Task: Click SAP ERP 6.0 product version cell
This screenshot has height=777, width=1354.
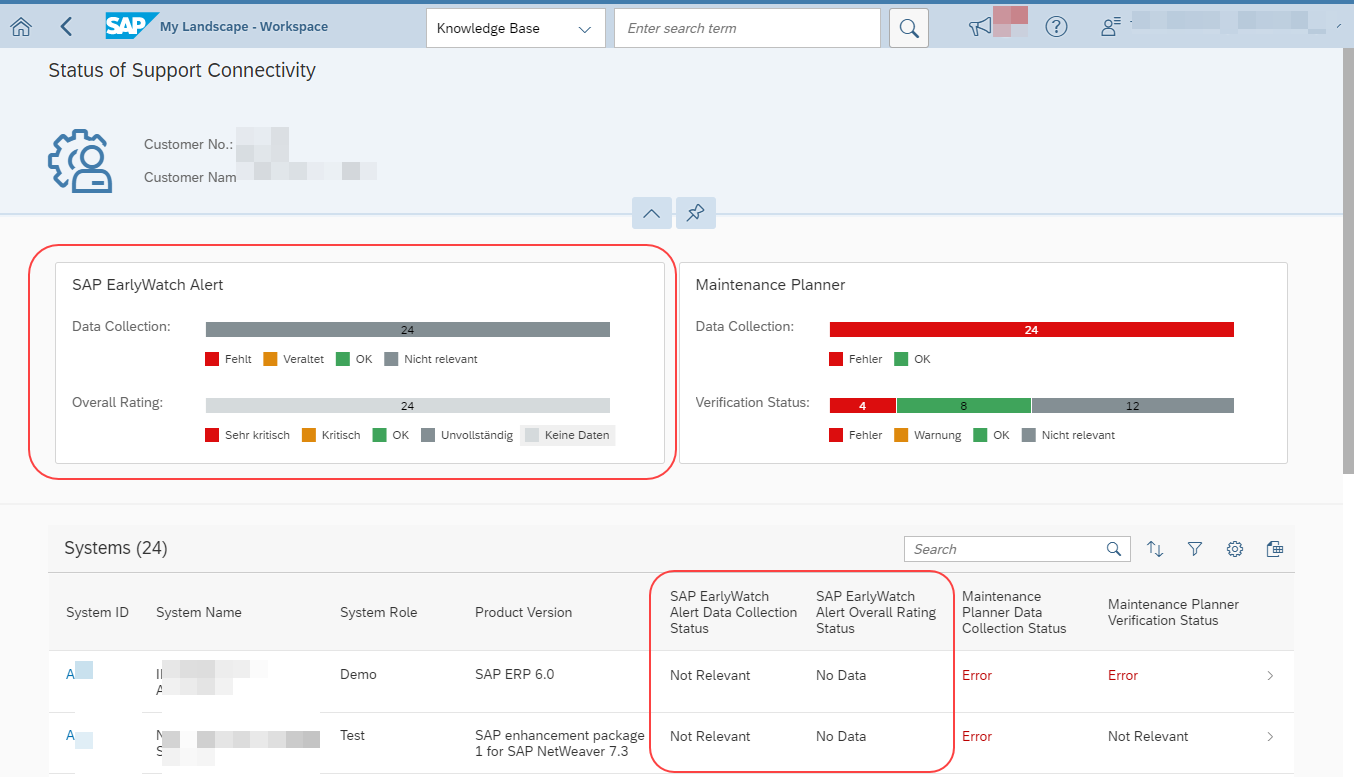Action: [x=514, y=674]
